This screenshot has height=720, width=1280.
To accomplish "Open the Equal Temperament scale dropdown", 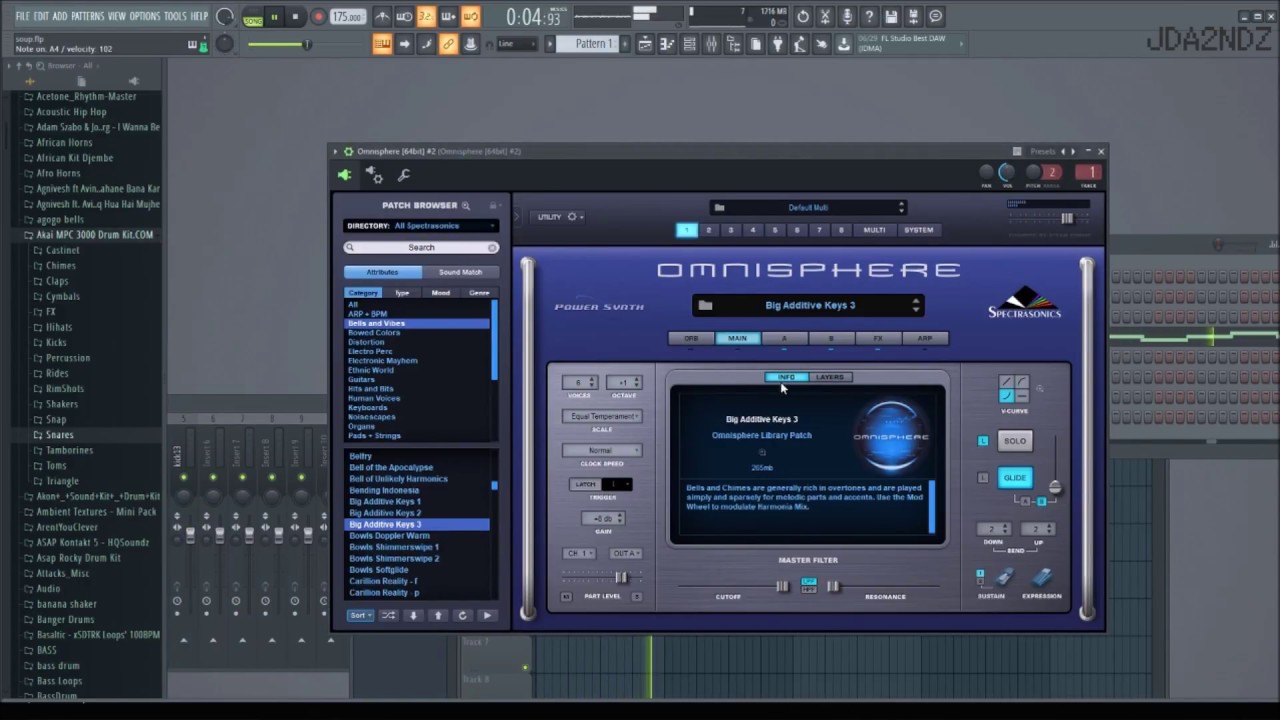I will [x=602, y=416].
